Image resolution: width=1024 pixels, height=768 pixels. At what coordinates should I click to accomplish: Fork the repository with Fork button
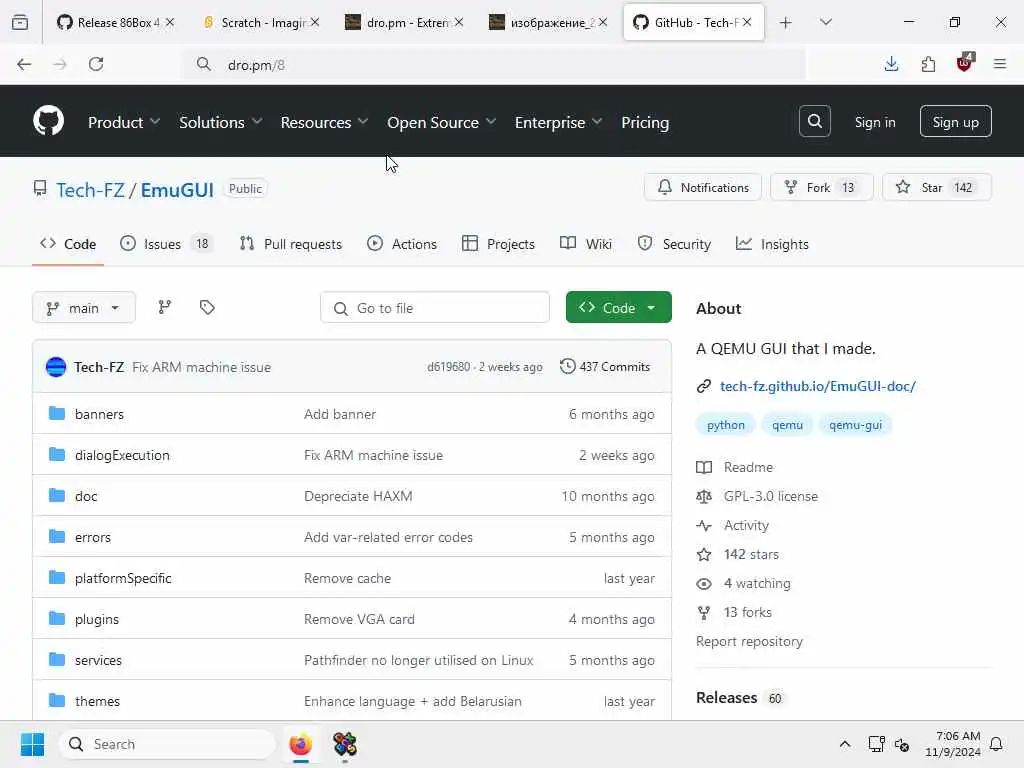coord(822,187)
